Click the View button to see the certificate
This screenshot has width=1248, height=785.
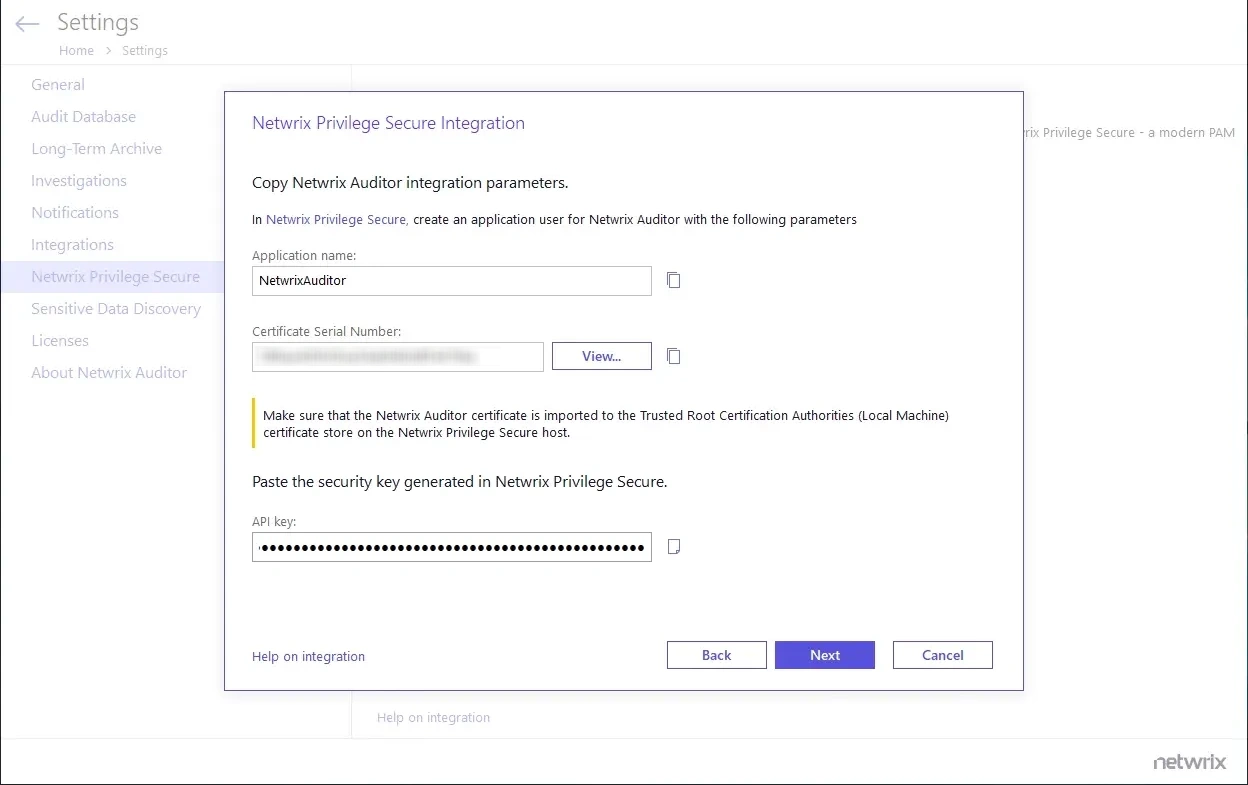[x=601, y=356]
